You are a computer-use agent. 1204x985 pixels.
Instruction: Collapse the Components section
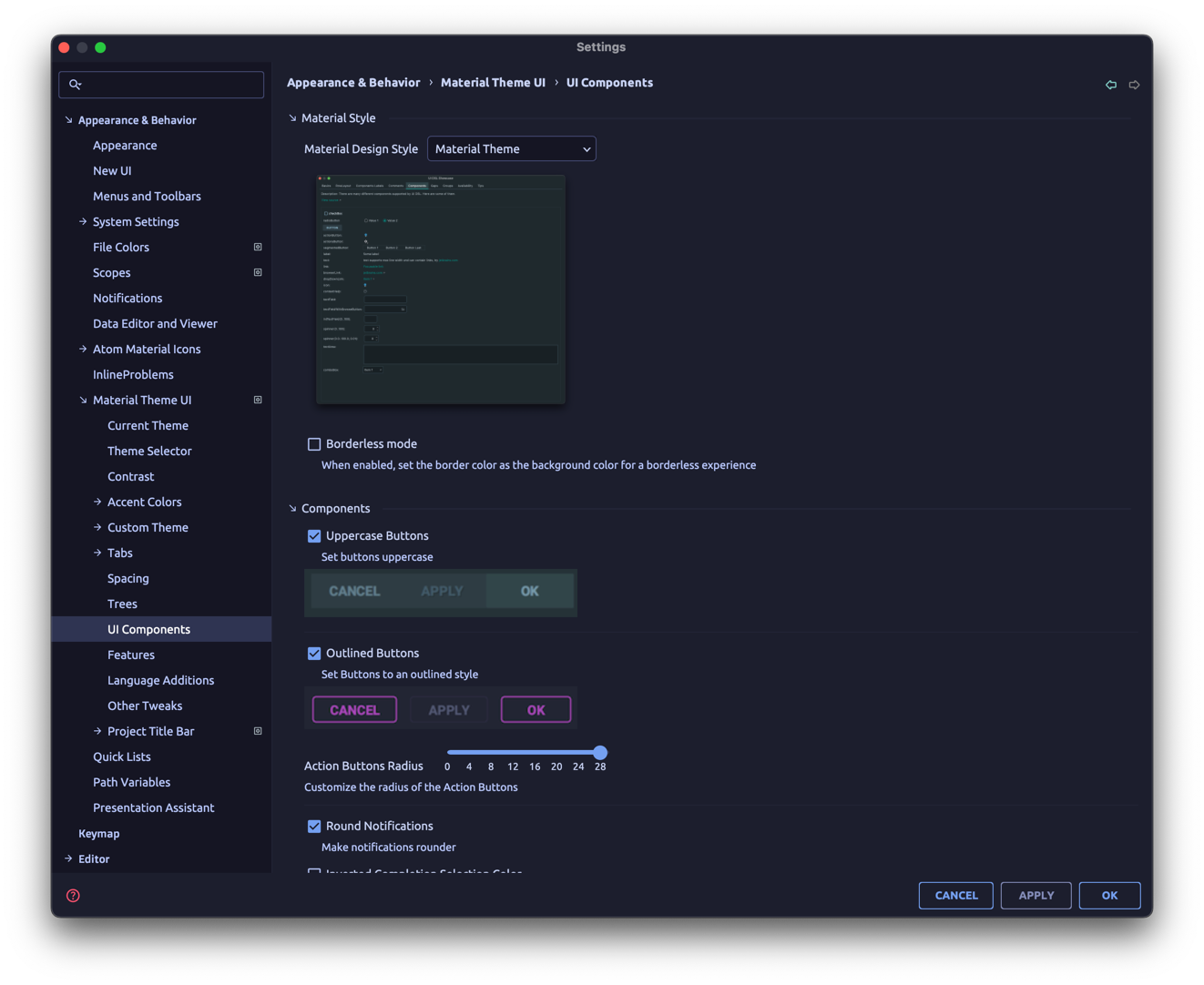coord(291,508)
